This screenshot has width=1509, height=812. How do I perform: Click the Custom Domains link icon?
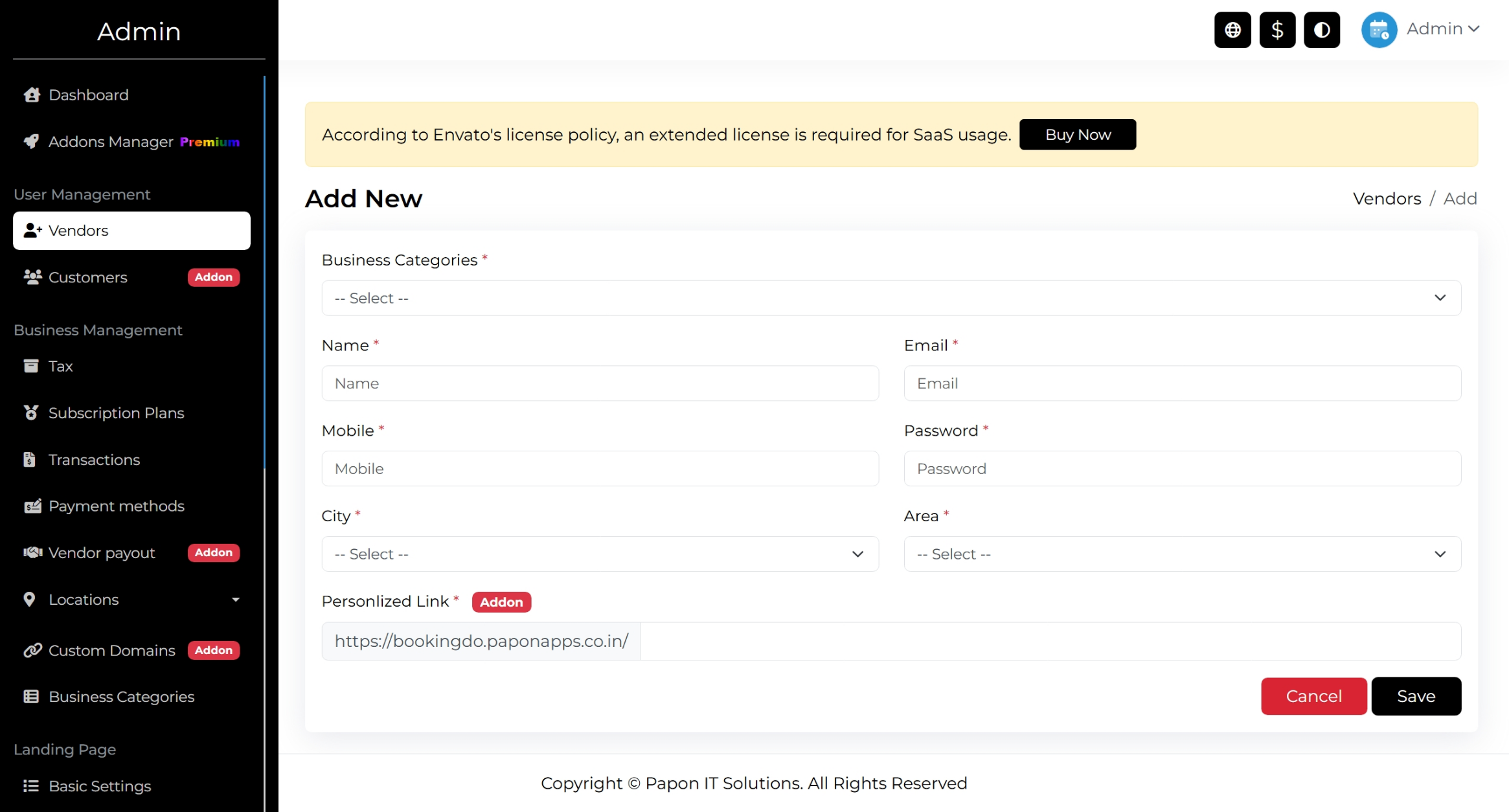coord(32,650)
